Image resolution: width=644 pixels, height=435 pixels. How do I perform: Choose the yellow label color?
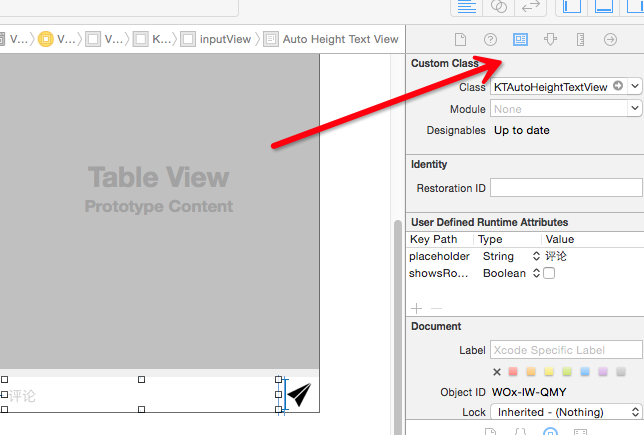point(549,372)
